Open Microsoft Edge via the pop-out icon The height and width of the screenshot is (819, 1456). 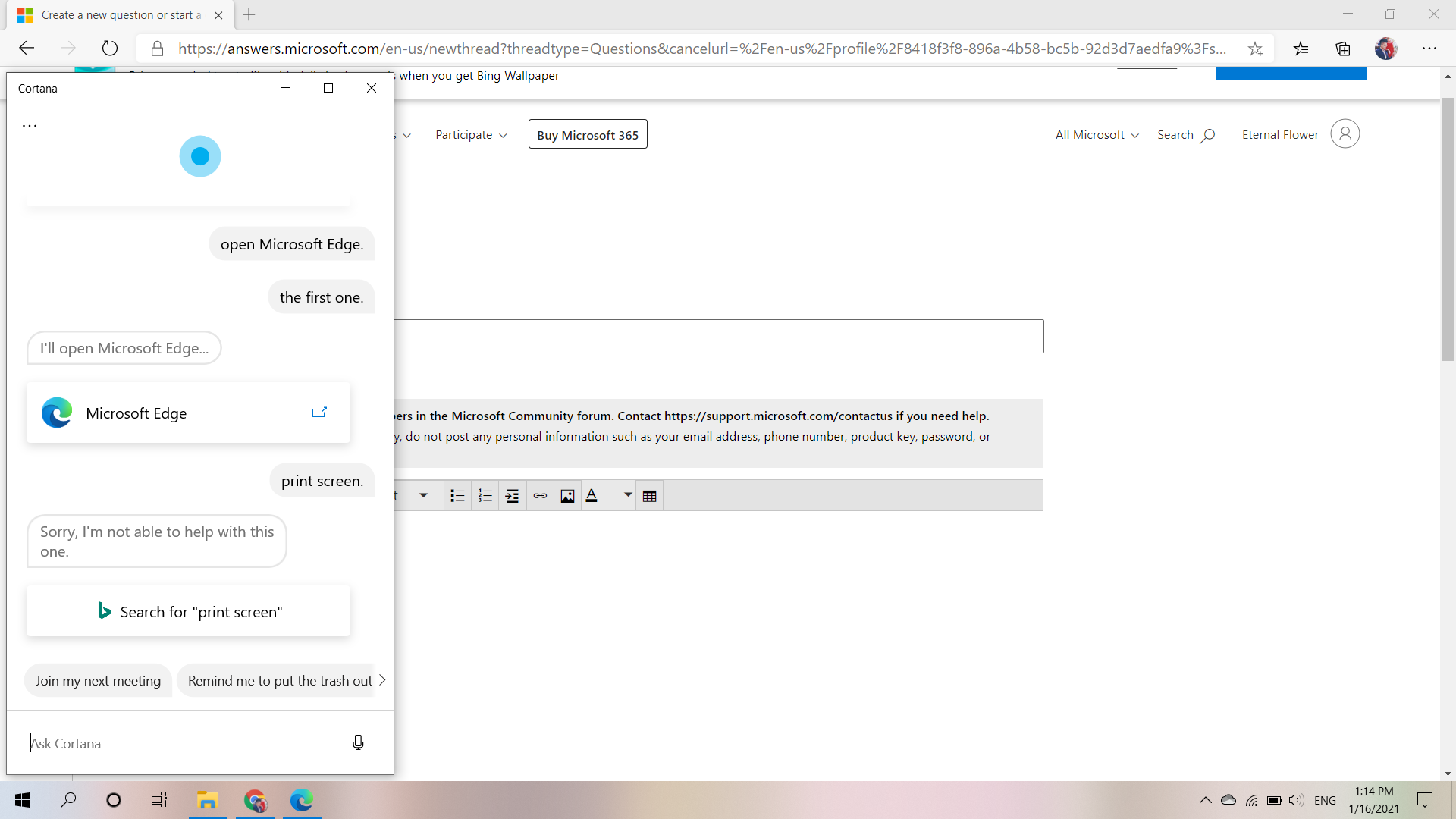coord(319,413)
